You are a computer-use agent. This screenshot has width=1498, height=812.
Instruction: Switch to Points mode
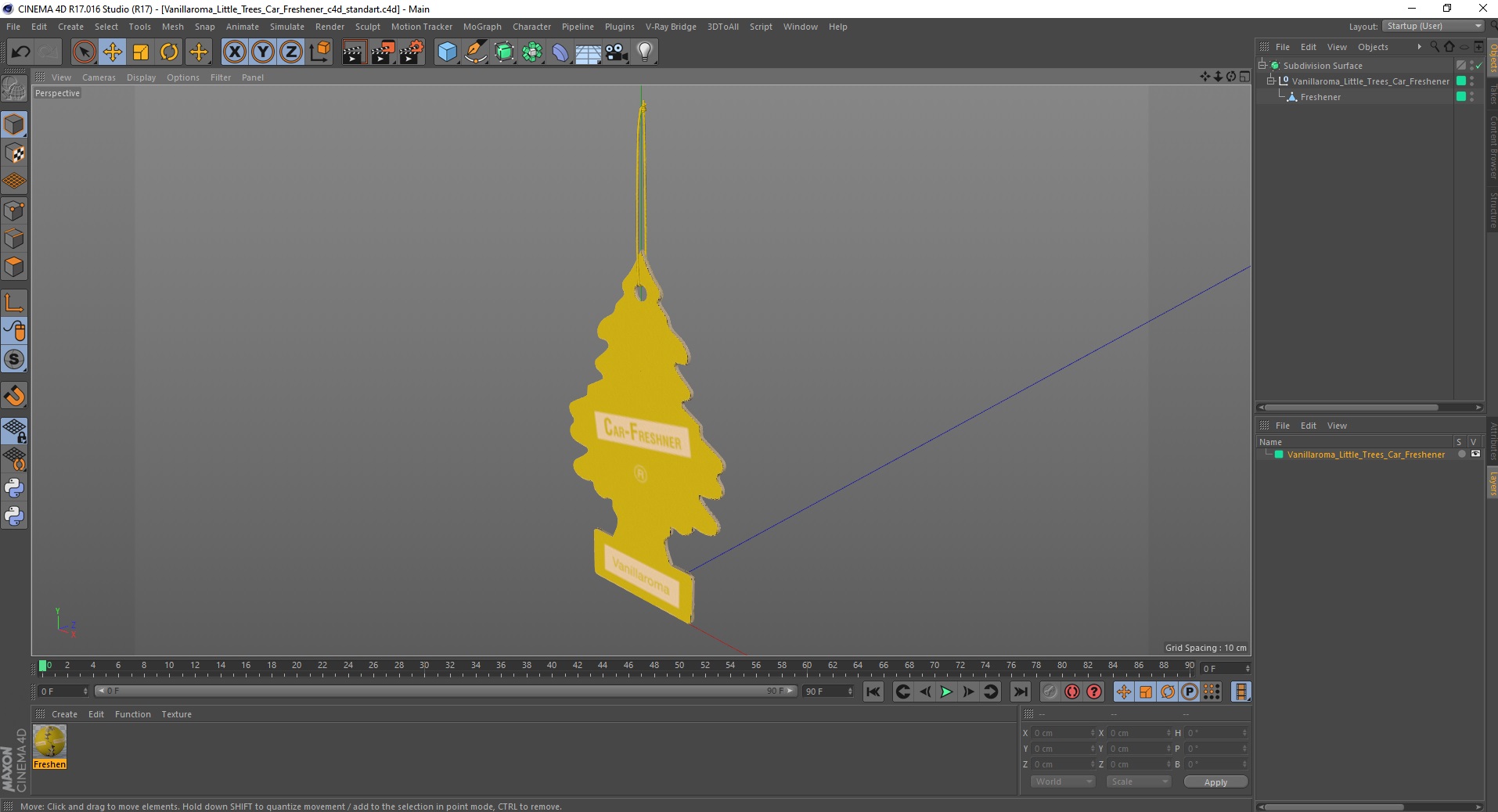click(x=14, y=210)
